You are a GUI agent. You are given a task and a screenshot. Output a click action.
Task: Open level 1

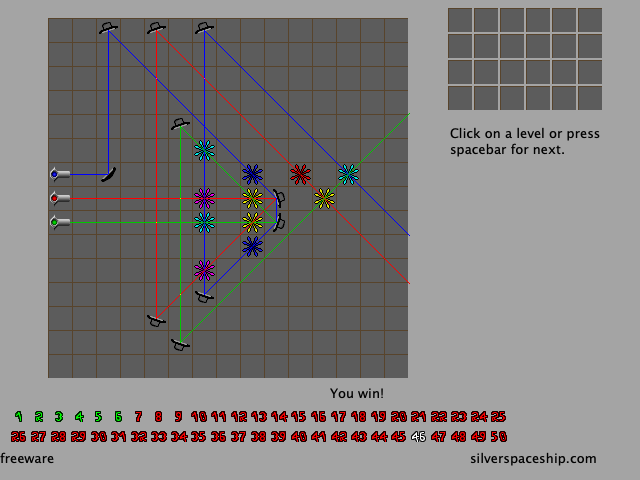point(19,417)
